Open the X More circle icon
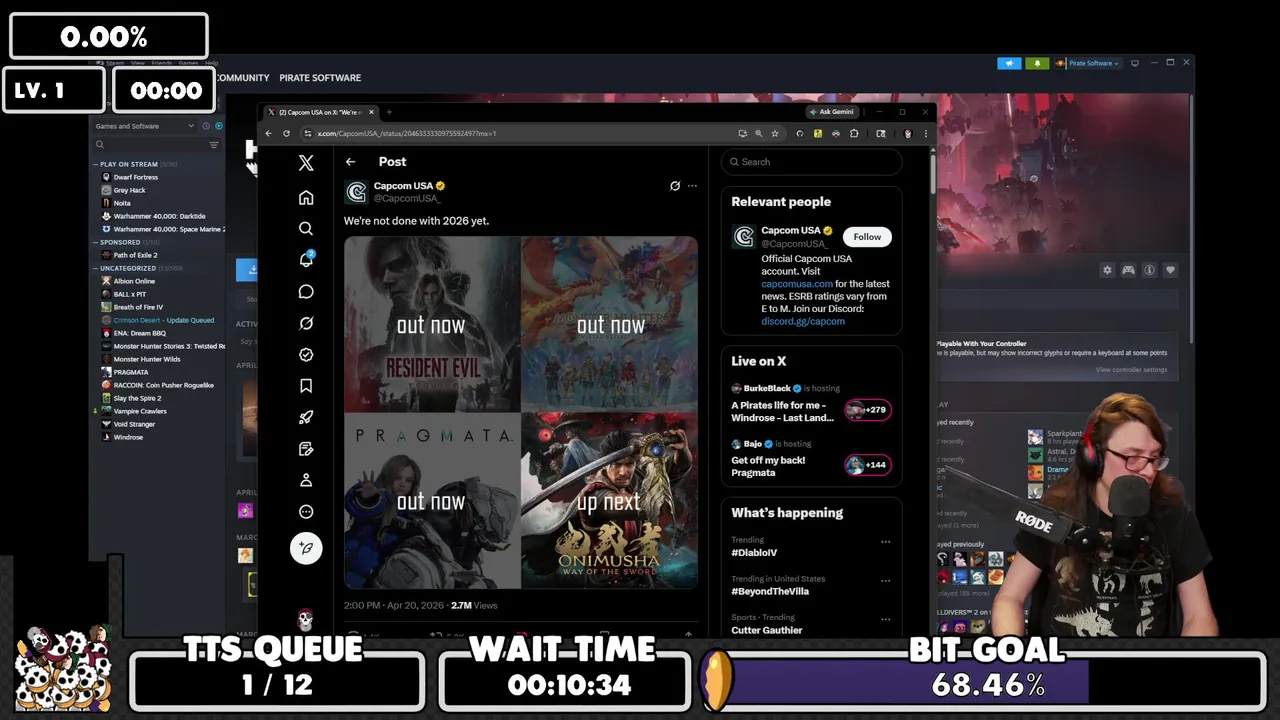 click(x=306, y=511)
